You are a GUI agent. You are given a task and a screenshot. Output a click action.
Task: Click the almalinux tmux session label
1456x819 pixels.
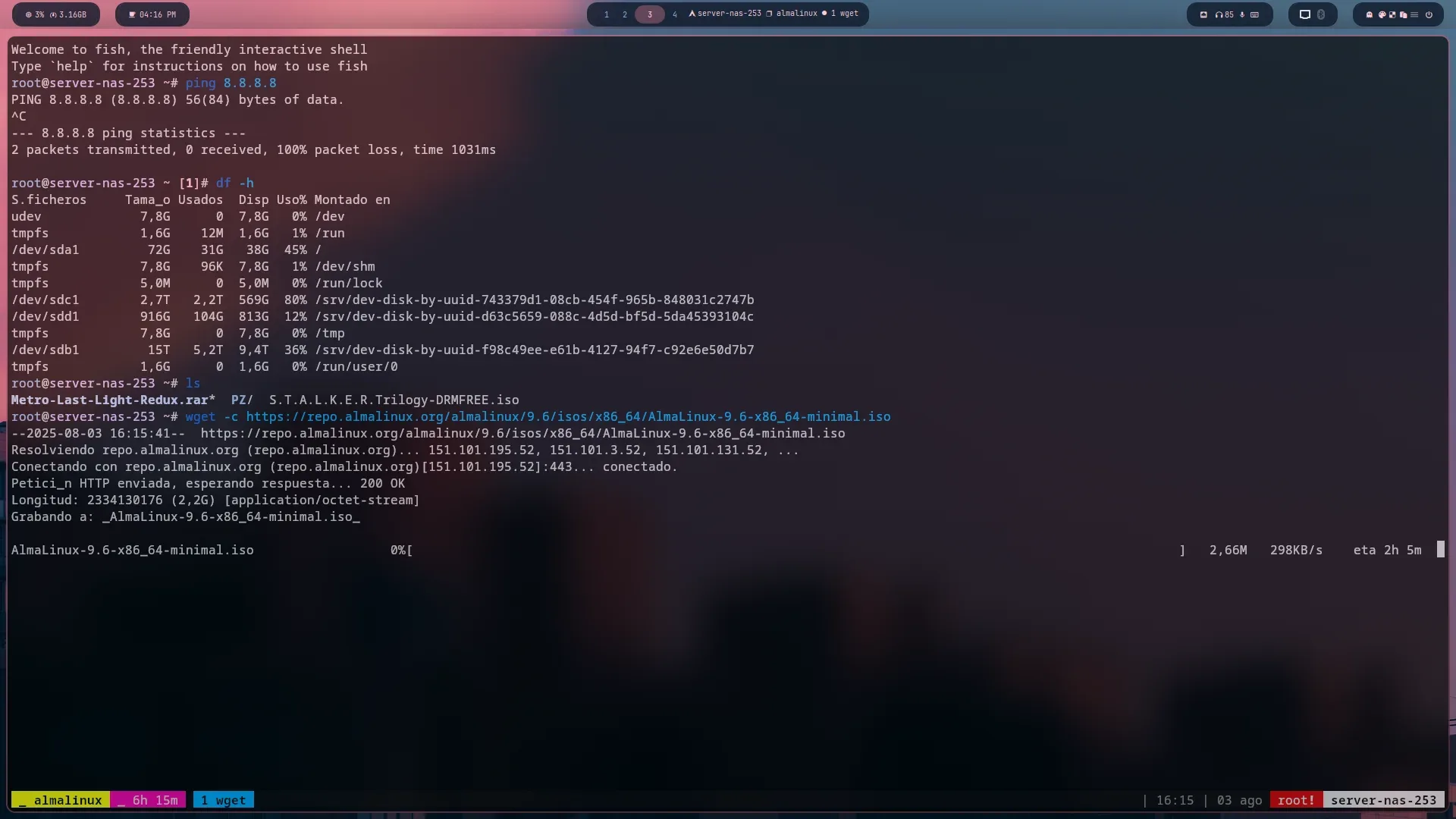61,800
